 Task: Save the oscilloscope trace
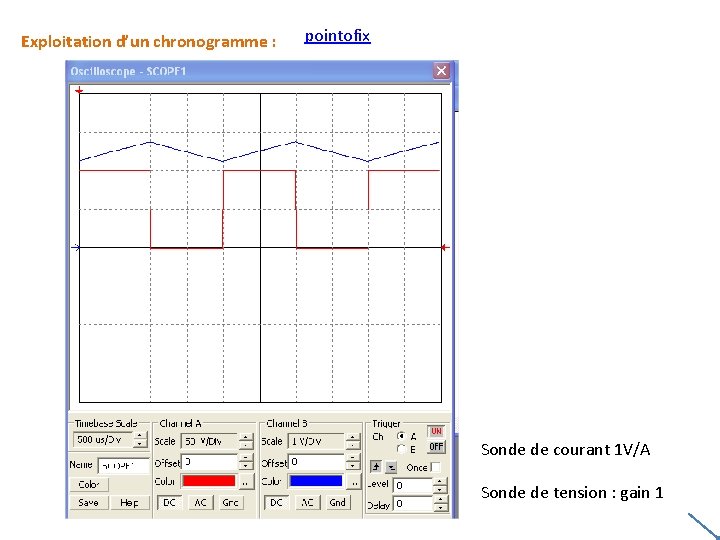(89, 502)
